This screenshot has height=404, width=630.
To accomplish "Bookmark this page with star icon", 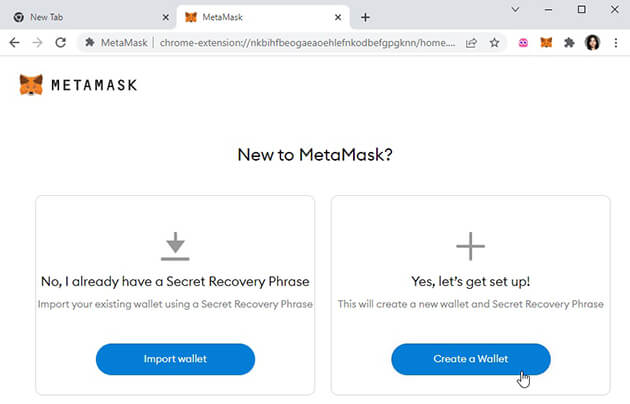I will [494, 43].
